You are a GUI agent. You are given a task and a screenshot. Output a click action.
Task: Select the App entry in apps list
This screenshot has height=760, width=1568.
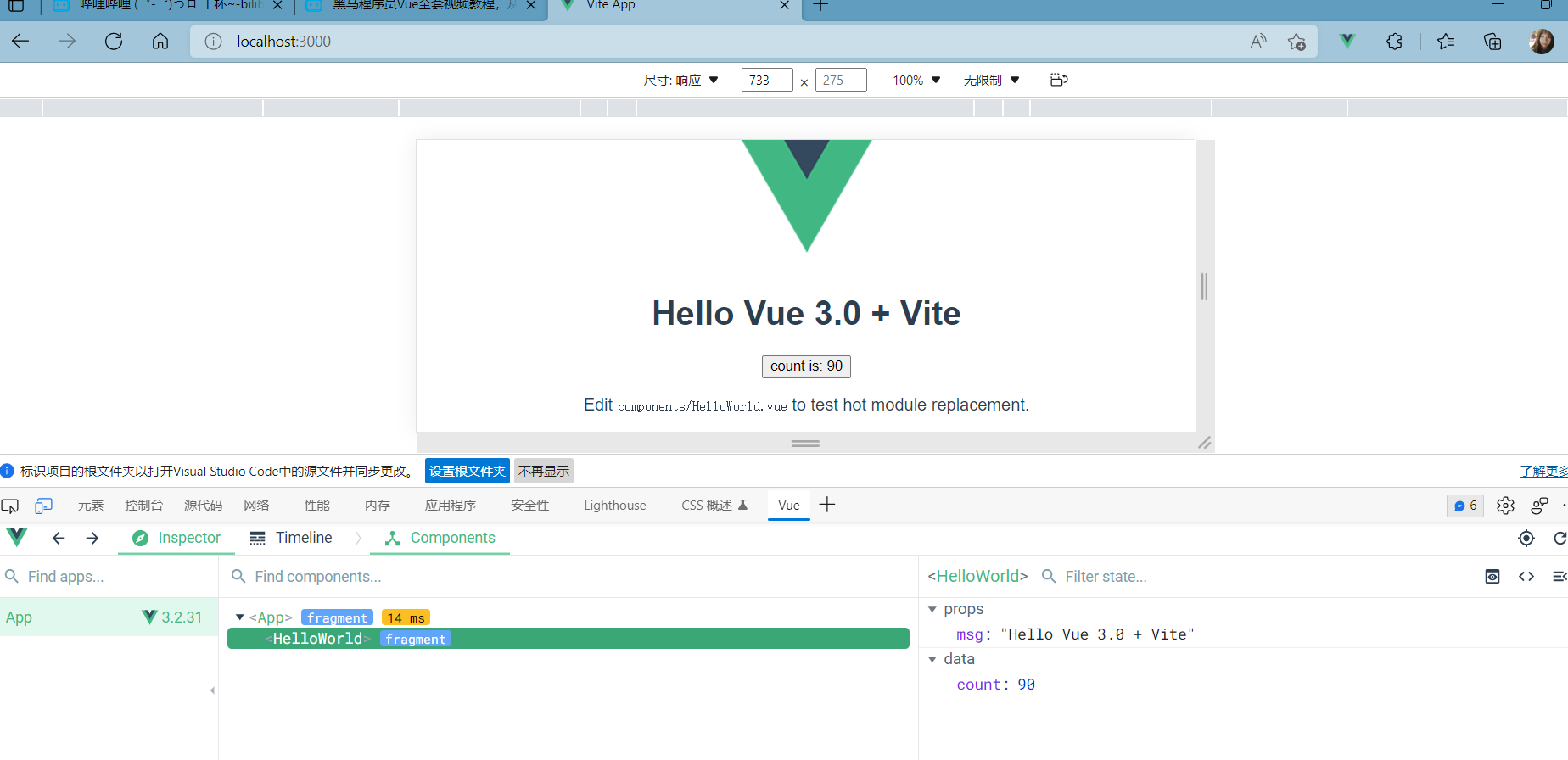coord(109,617)
